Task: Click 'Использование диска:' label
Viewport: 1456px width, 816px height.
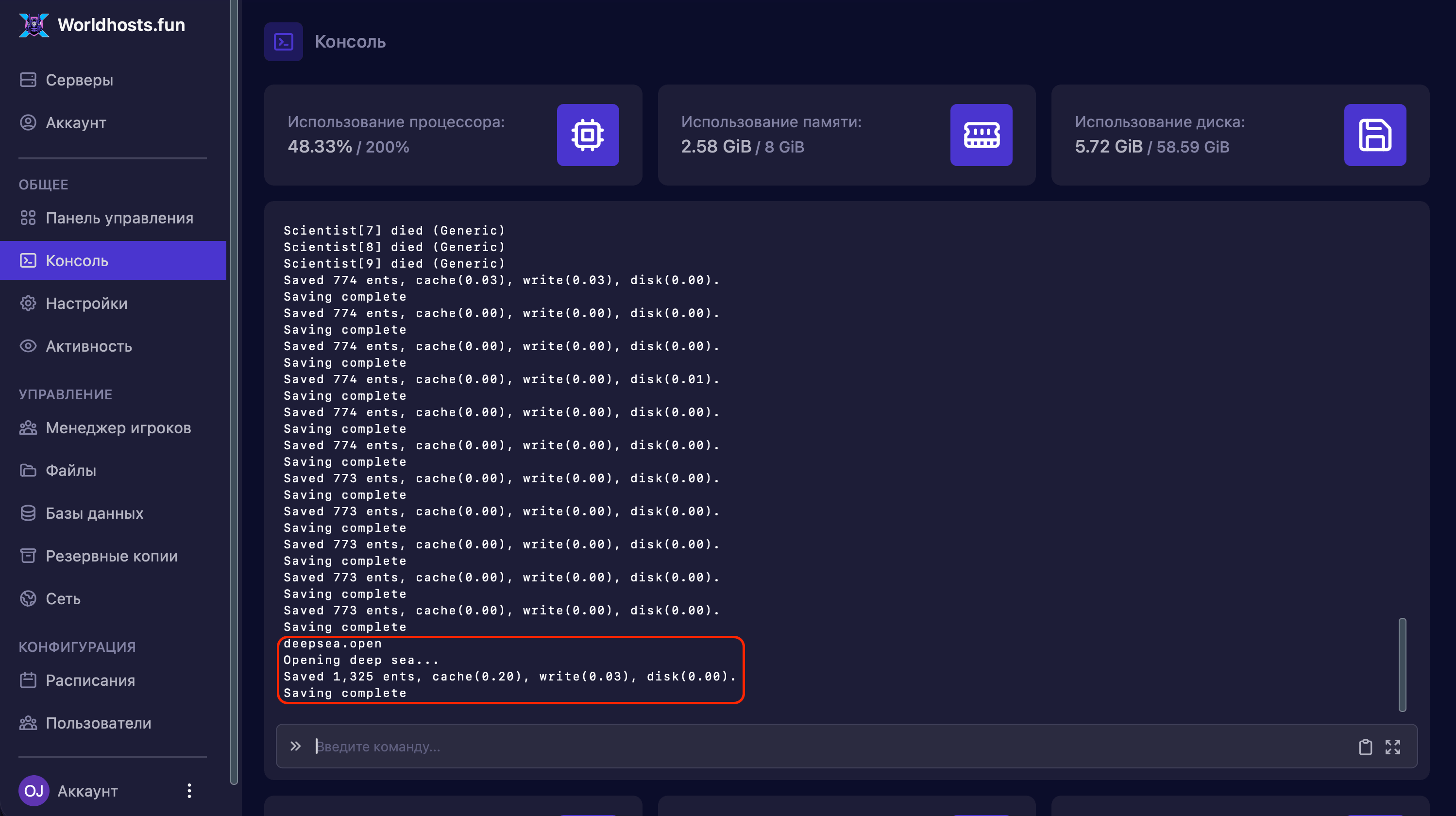Action: click(1160, 122)
